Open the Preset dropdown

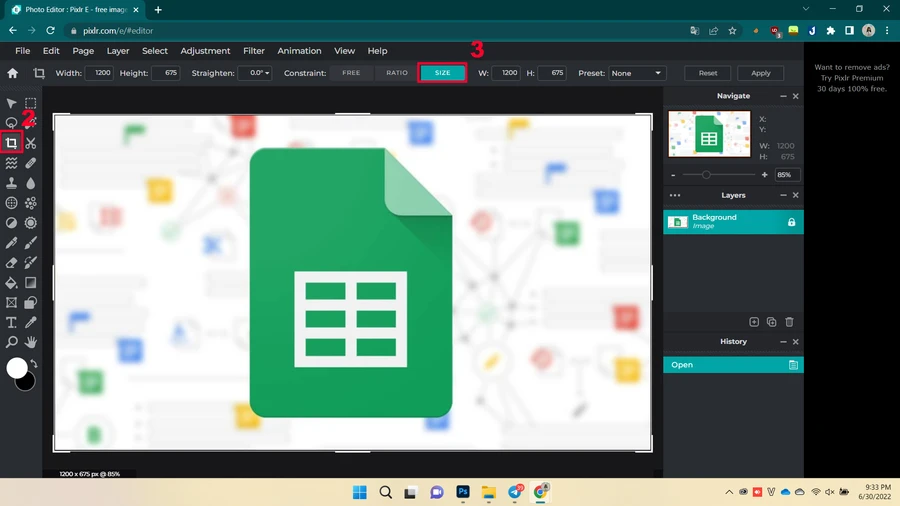pyautogui.click(x=637, y=73)
